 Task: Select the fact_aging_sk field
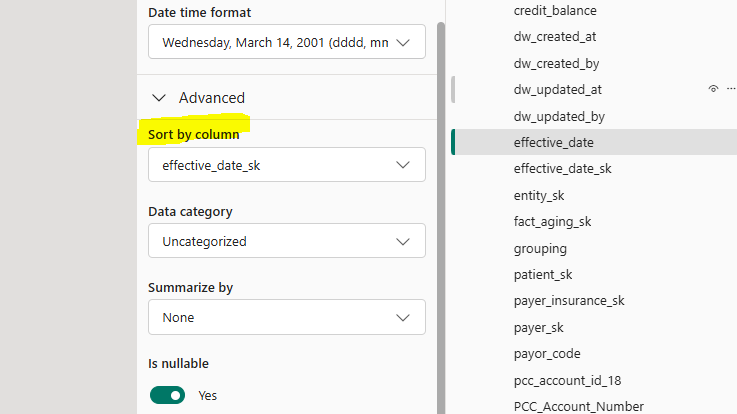[552, 222]
